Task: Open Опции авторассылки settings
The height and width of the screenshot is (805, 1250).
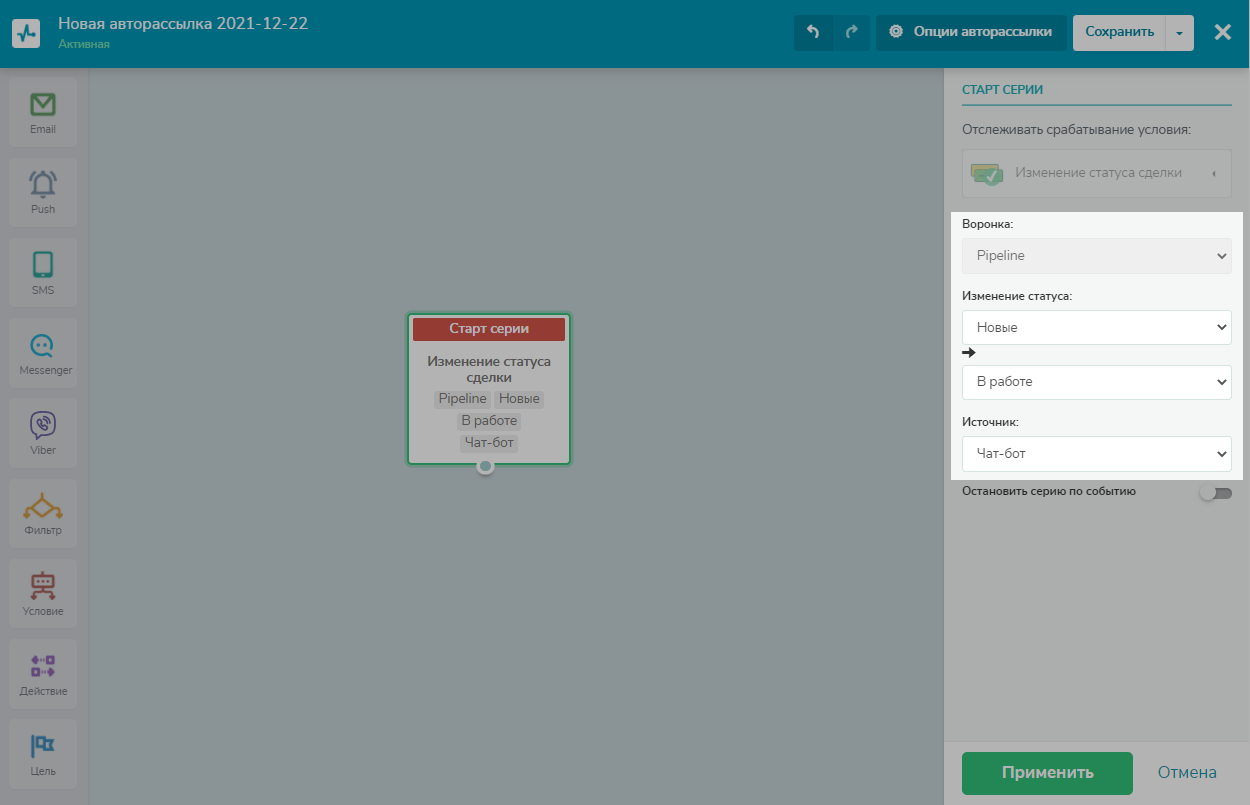Action: point(971,32)
